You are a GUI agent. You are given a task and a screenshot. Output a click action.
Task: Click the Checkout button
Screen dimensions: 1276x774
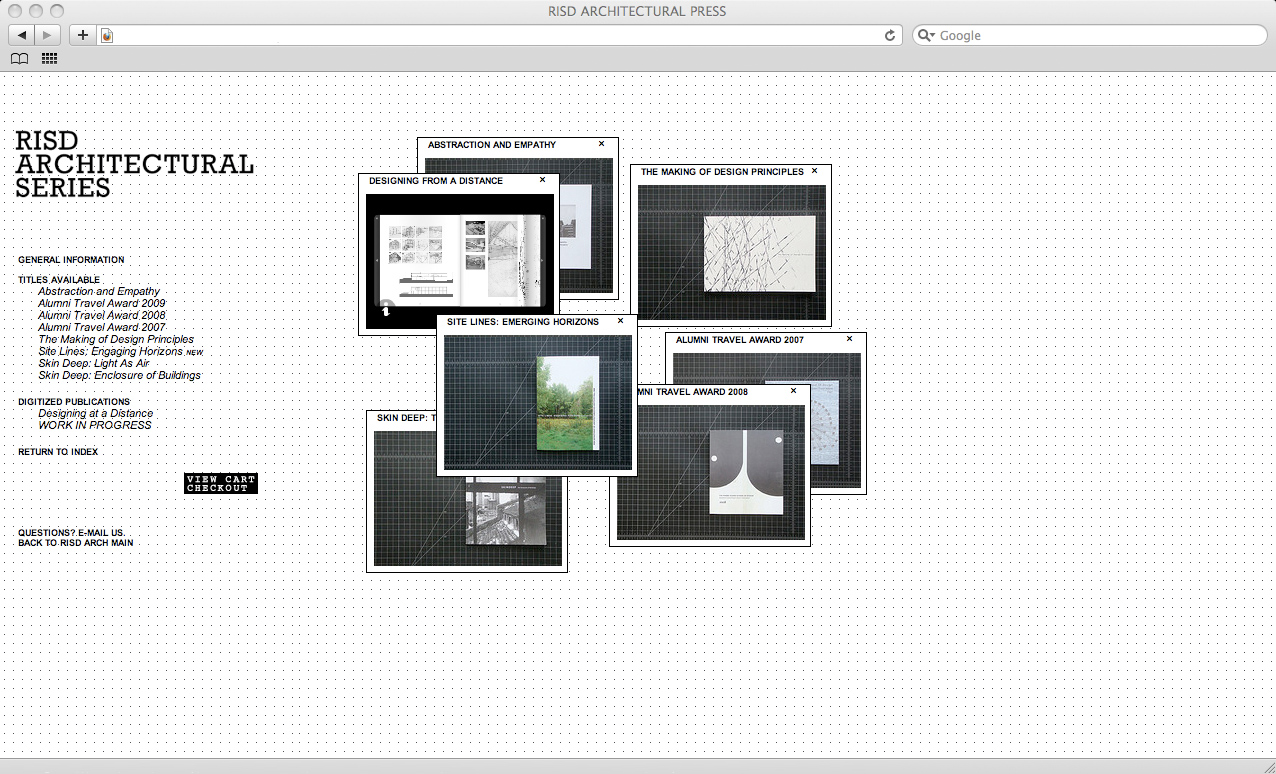(217, 488)
